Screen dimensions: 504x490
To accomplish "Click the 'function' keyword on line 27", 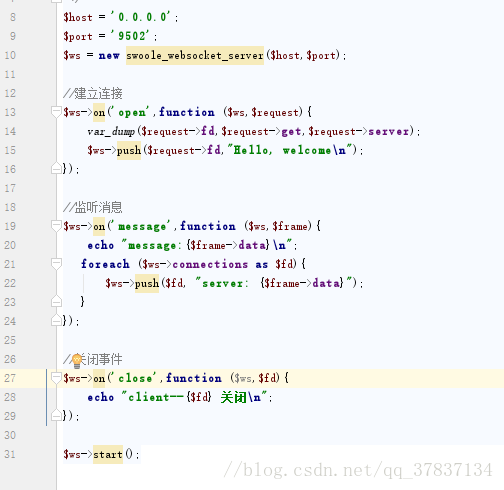I will point(194,378).
